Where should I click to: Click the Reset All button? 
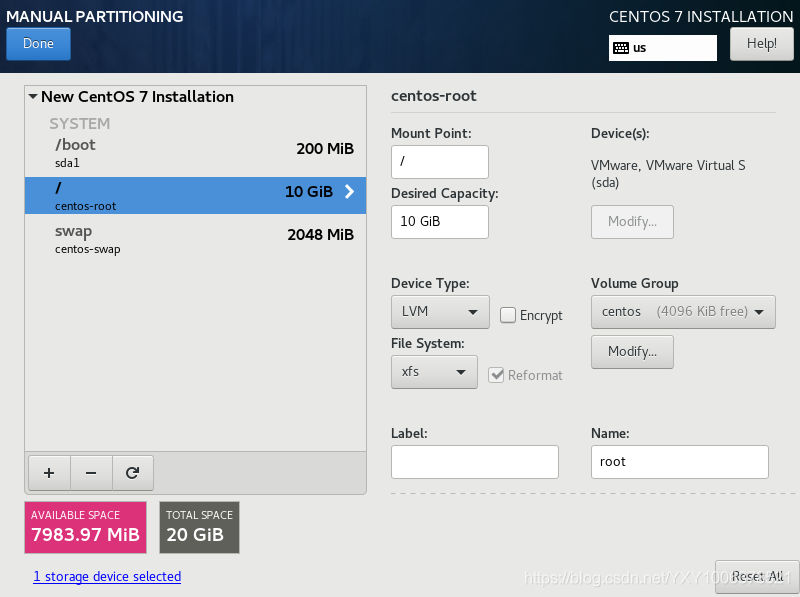coord(757,577)
